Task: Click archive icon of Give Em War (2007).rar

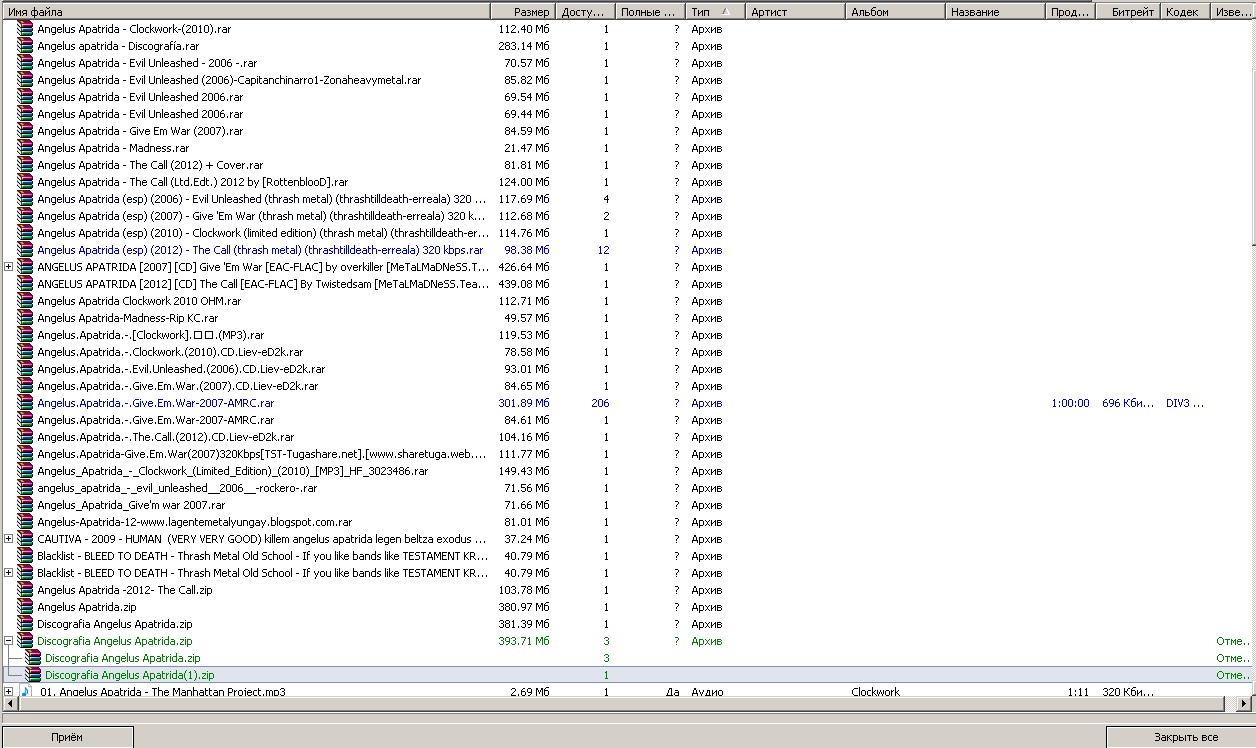Action: 25,131
